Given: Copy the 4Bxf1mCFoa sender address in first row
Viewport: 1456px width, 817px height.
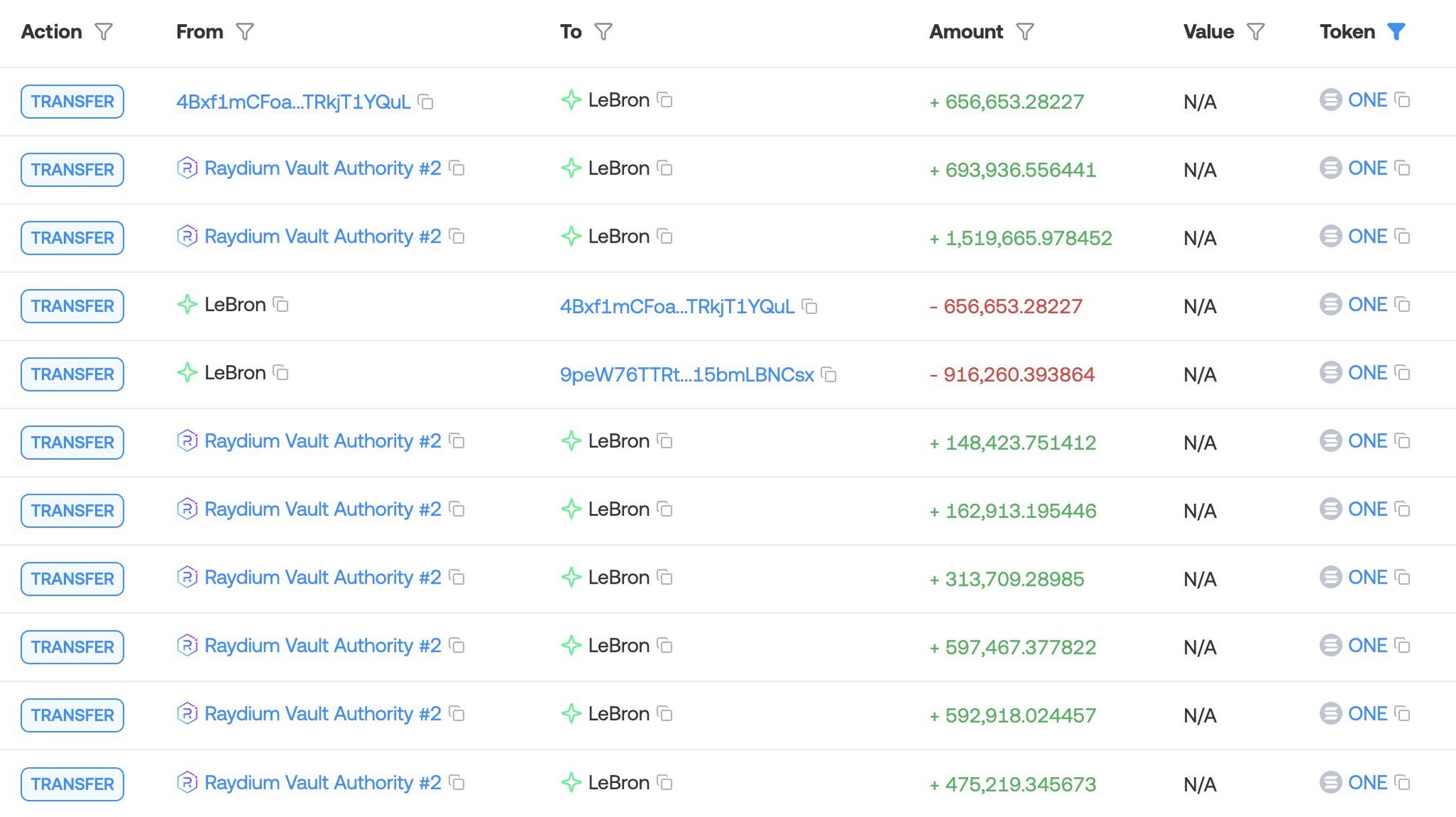Looking at the screenshot, I should pos(426,102).
